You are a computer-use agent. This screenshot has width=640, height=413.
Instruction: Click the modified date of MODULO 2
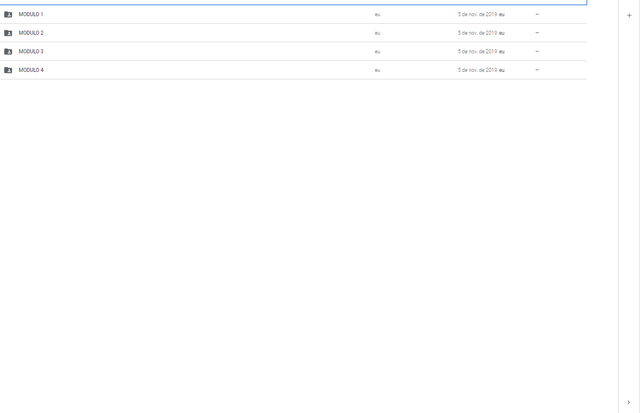point(481,33)
